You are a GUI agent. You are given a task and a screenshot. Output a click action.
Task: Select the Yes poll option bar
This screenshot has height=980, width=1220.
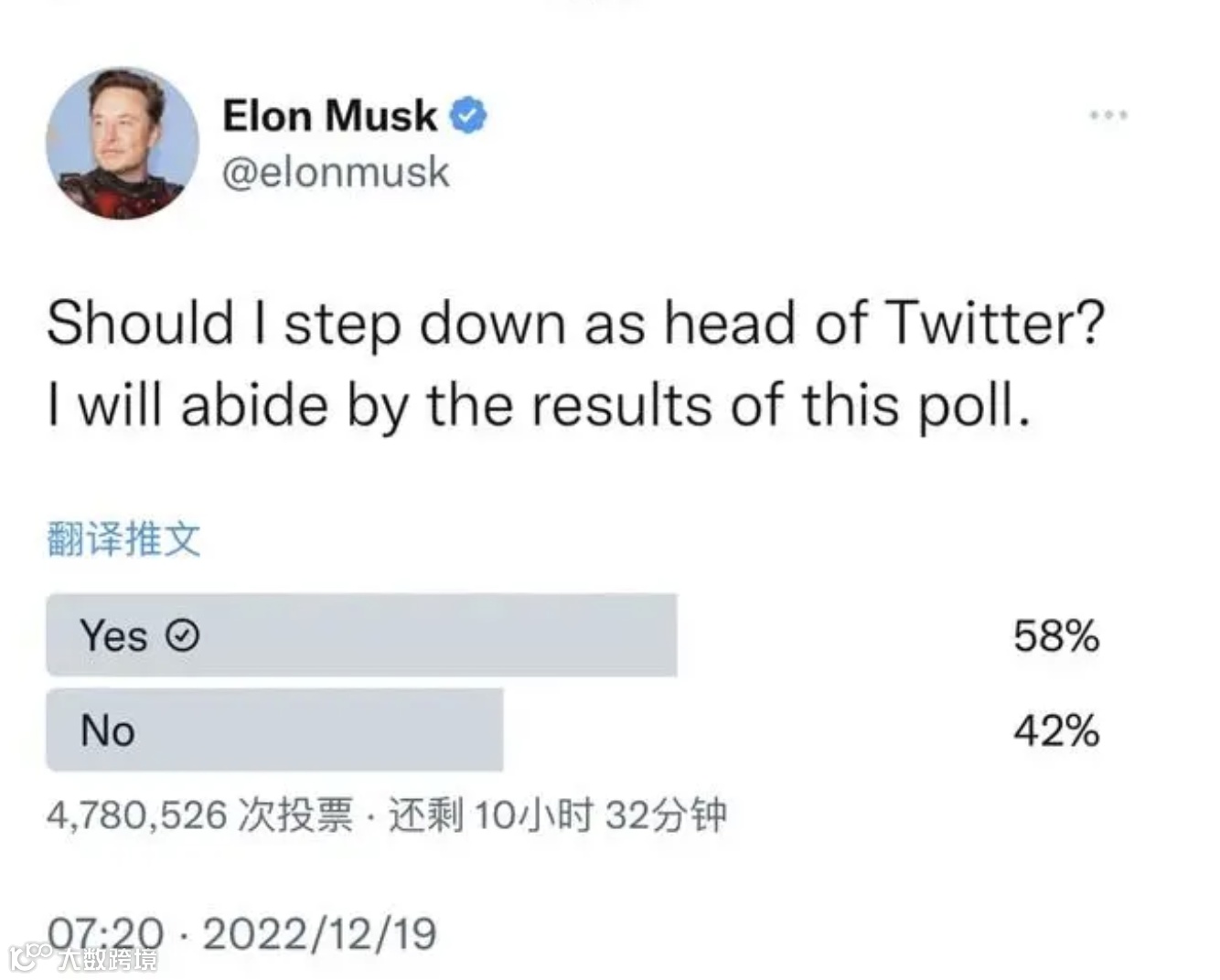point(361,635)
